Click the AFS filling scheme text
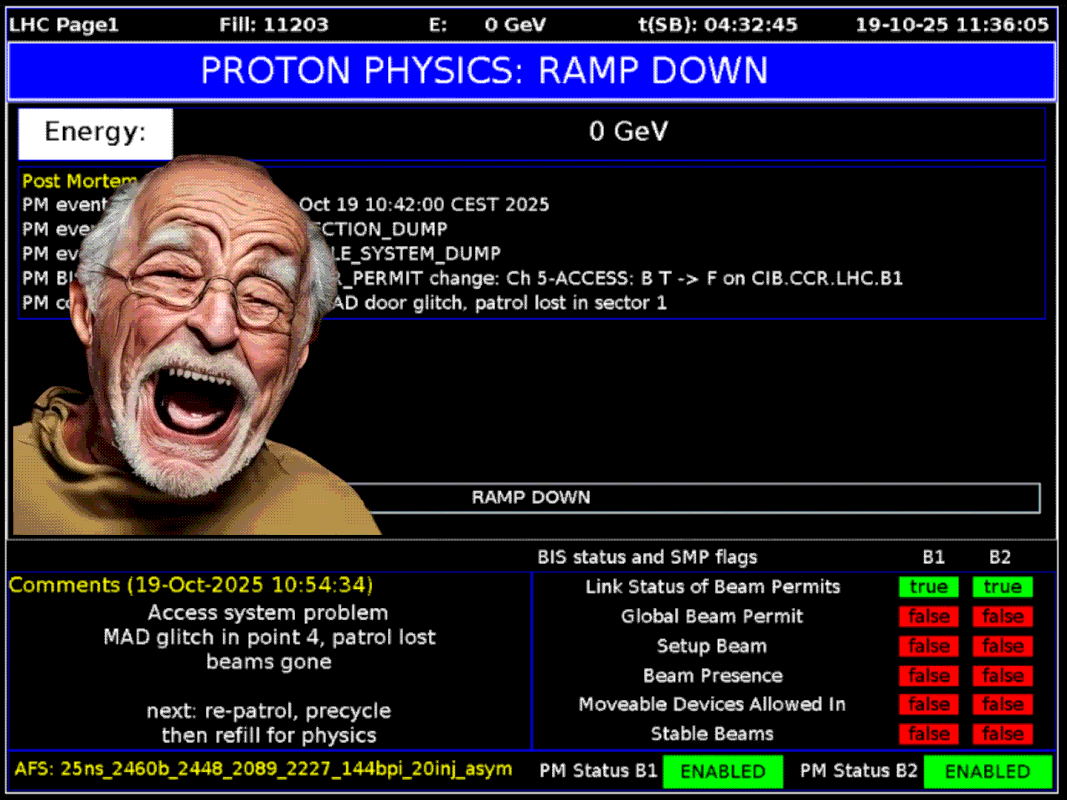 pyautogui.click(x=263, y=769)
